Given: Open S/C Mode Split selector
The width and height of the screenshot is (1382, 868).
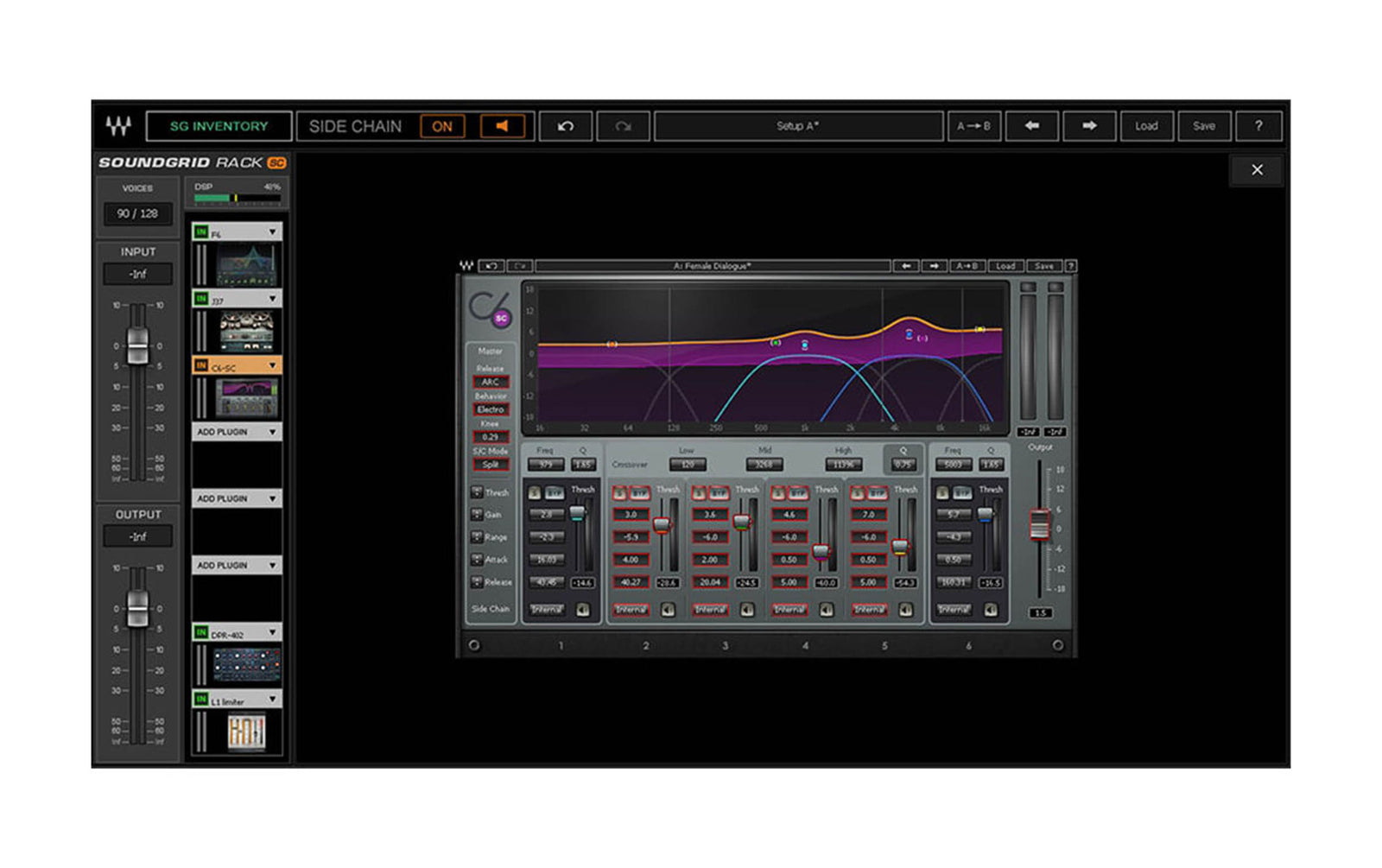Looking at the screenshot, I should pyautogui.click(x=491, y=465).
